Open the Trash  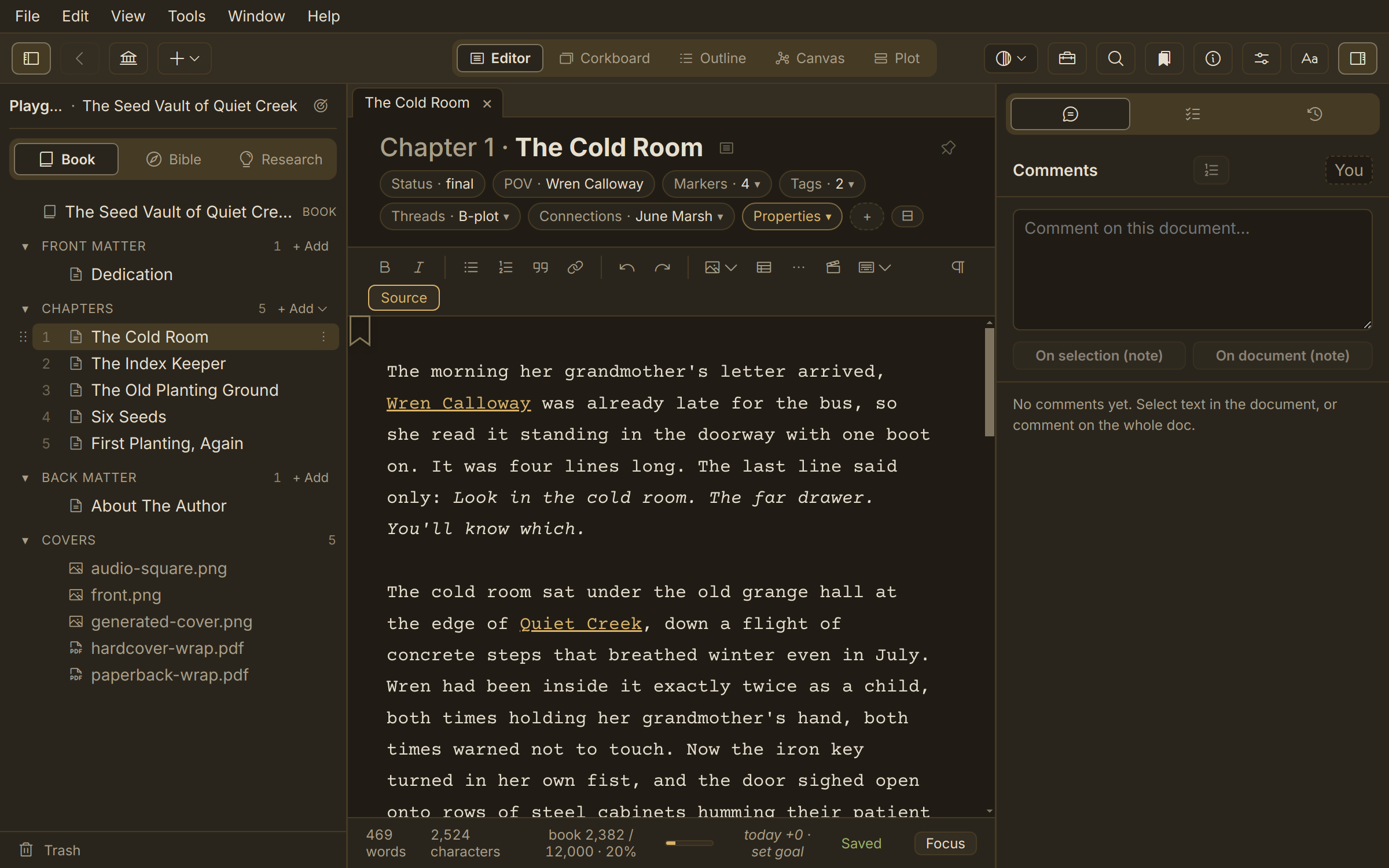coord(50,850)
